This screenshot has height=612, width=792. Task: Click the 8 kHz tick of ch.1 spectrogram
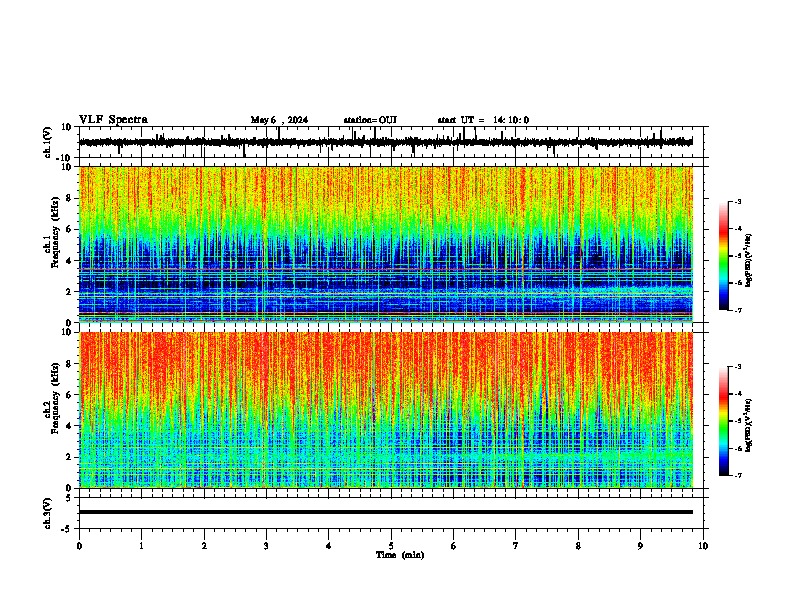(x=69, y=198)
